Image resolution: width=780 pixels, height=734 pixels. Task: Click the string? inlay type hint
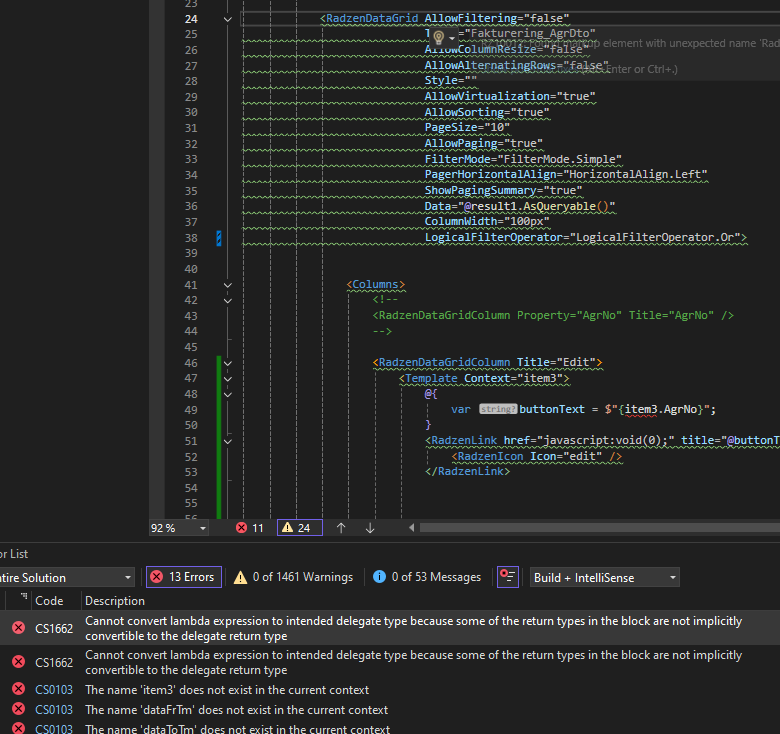coord(497,409)
